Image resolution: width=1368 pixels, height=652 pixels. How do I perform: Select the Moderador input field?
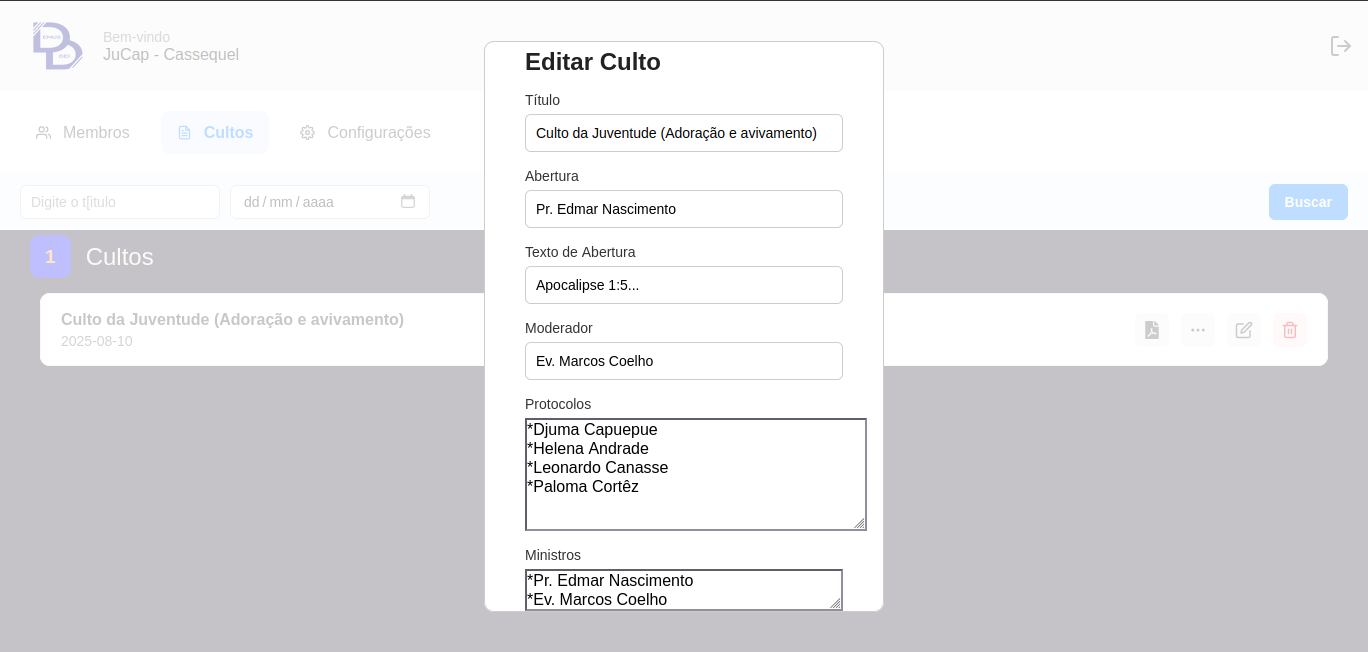(x=683, y=361)
